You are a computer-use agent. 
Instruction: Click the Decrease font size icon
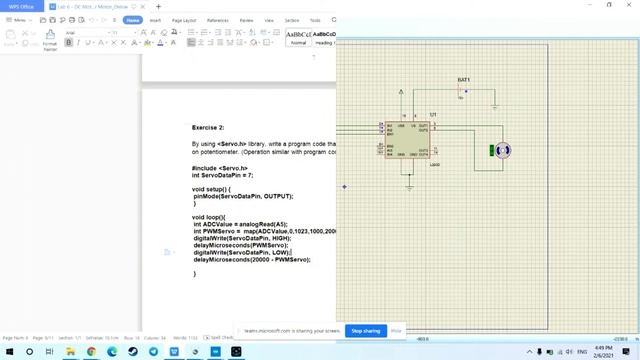click(153, 32)
